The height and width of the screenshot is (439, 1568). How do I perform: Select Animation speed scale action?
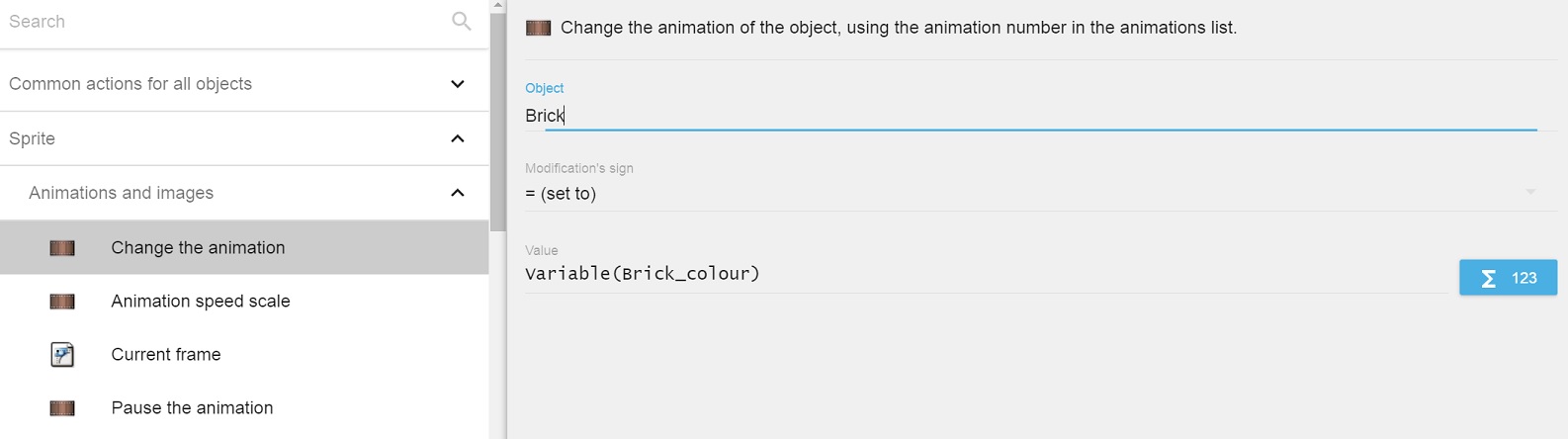coord(201,302)
